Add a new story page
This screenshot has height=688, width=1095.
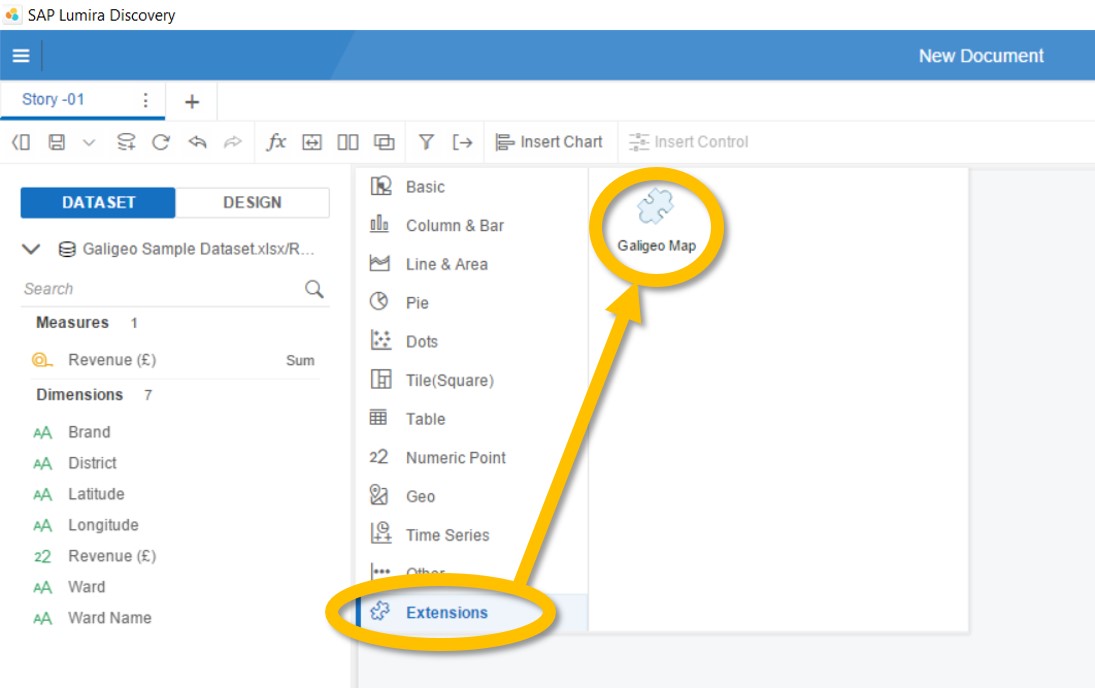[192, 102]
